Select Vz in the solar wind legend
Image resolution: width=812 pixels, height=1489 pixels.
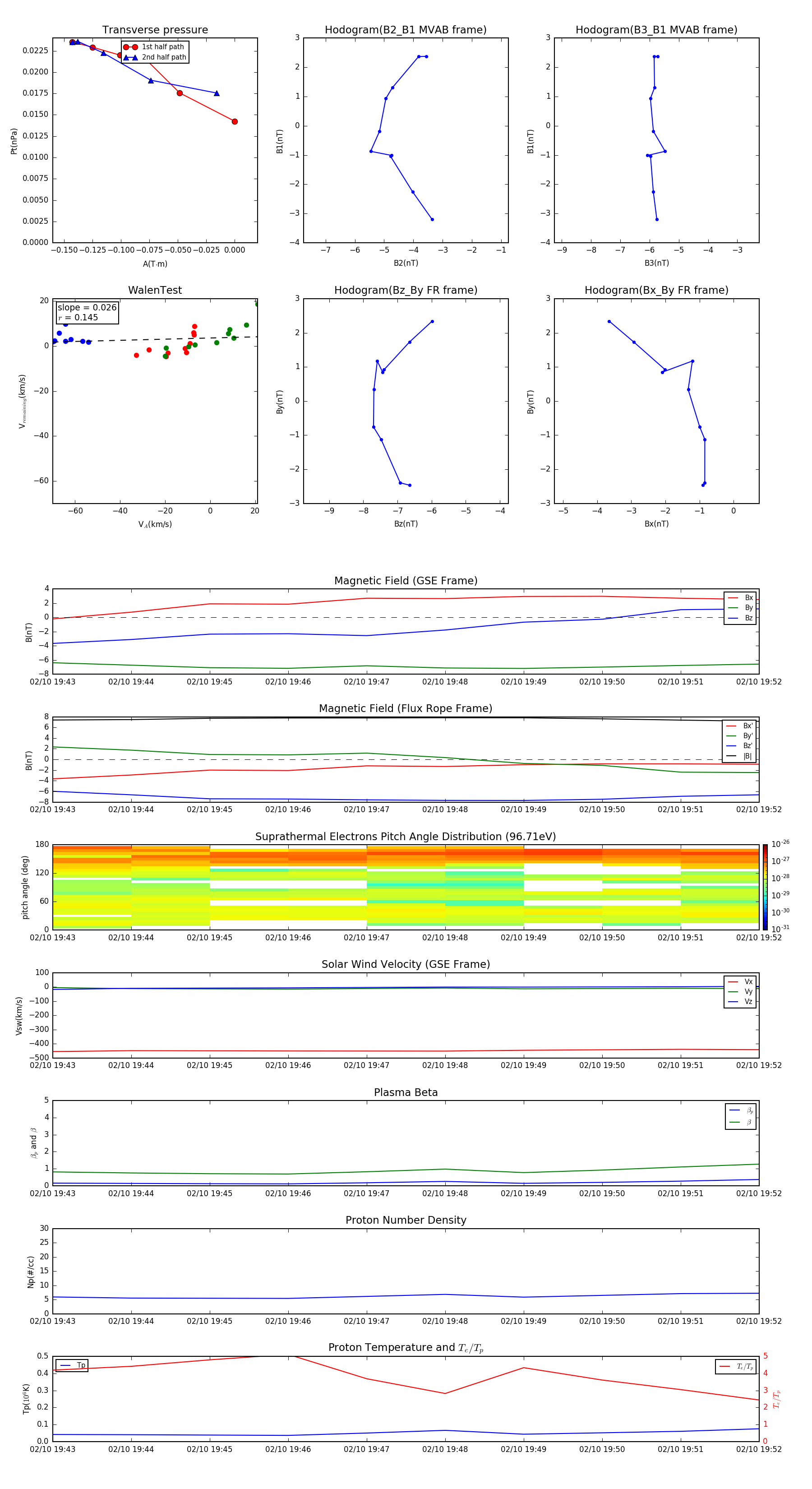click(x=740, y=1002)
